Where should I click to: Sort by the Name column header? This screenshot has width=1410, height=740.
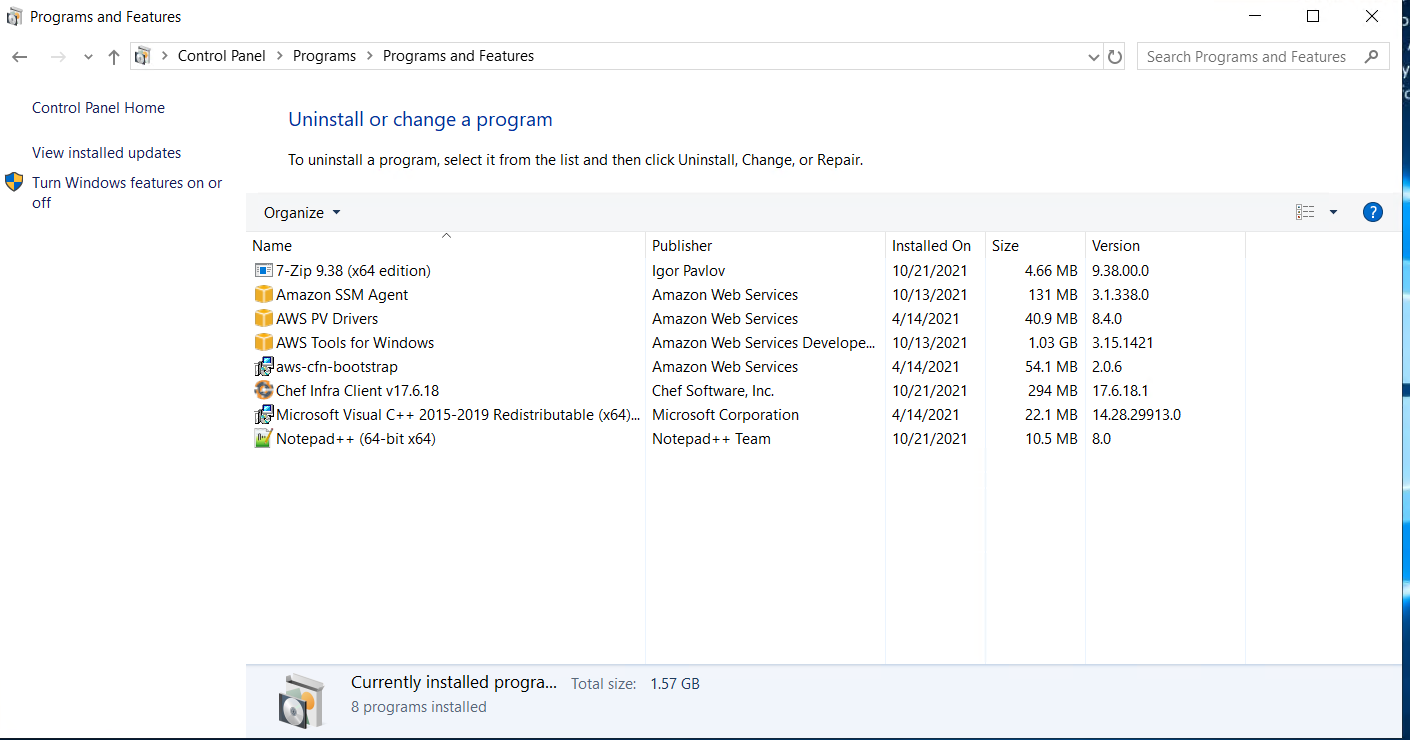coord(445,245)
